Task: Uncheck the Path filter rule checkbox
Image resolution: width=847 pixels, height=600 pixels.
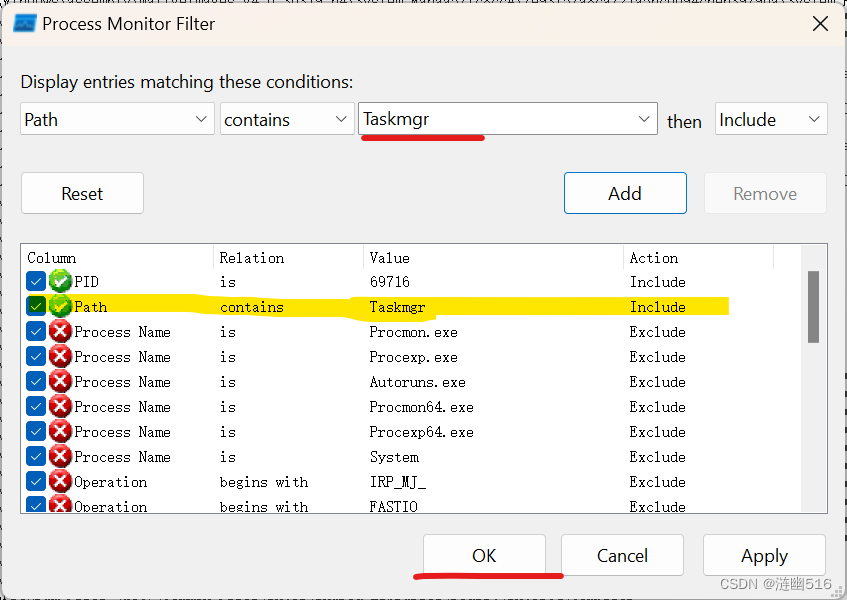Action: pyautogui.click(x=35, y=306)
